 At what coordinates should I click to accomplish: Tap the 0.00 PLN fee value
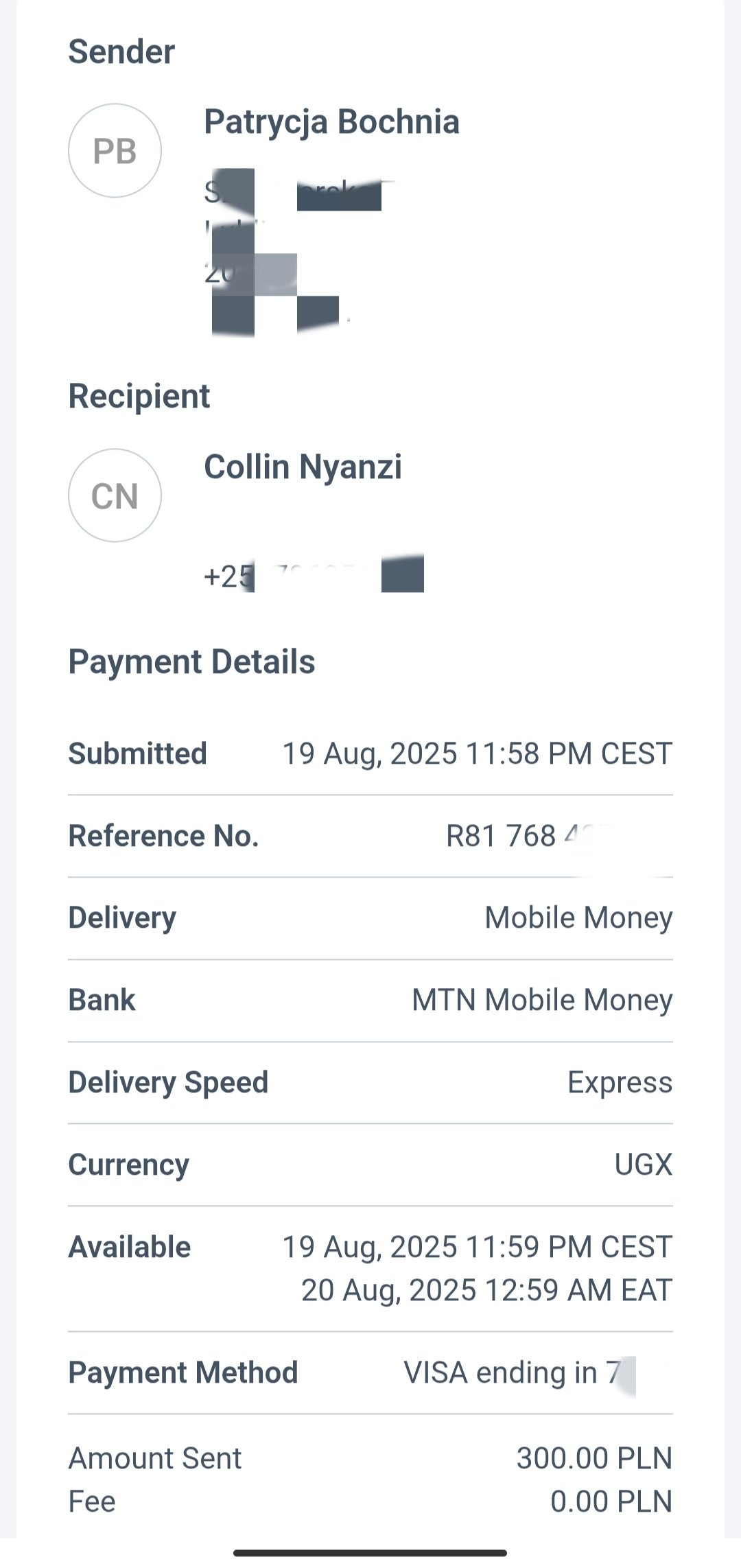coord(611,1501)
